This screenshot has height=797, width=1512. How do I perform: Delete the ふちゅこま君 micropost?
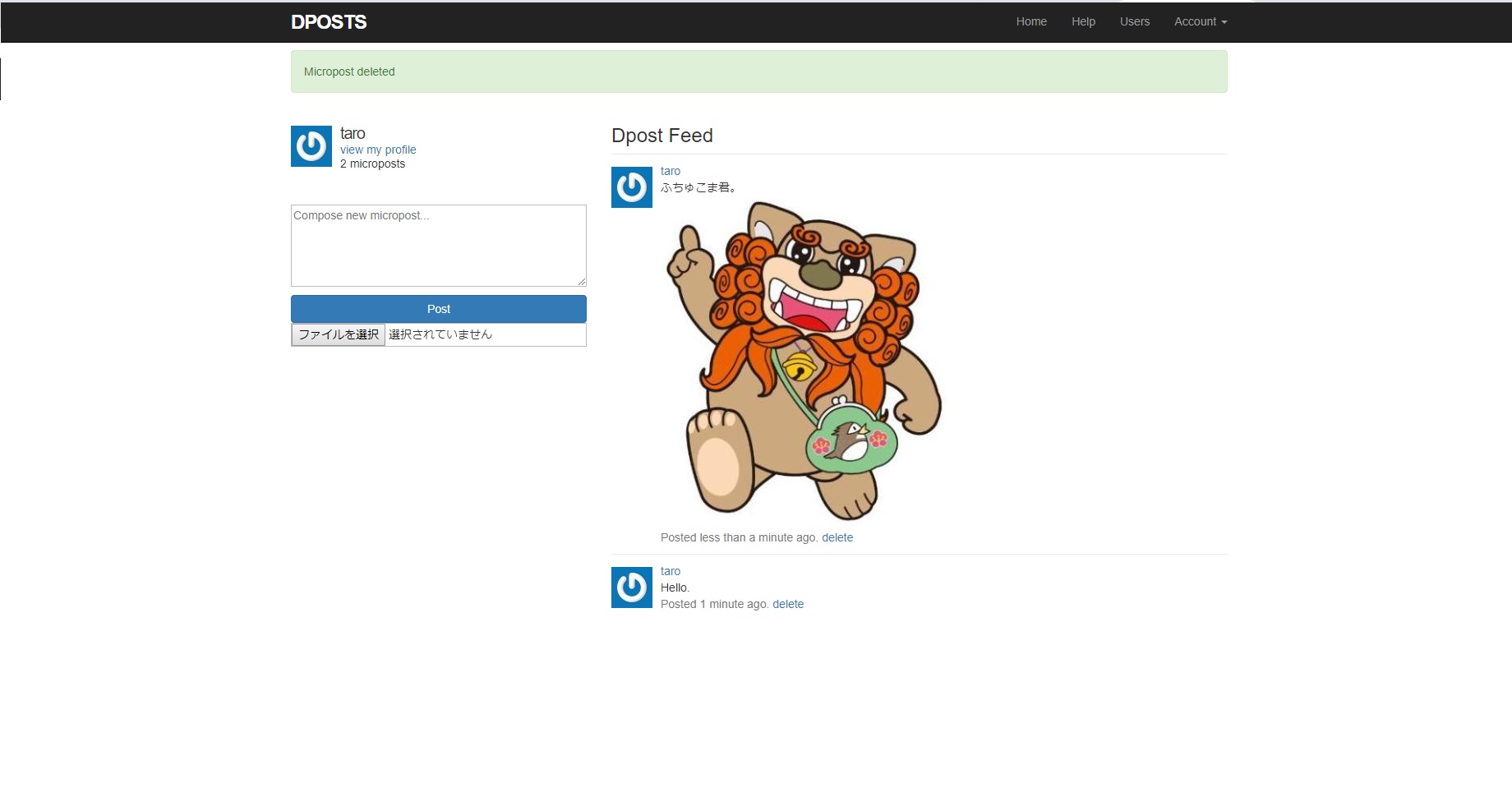[x=837, y=537]
